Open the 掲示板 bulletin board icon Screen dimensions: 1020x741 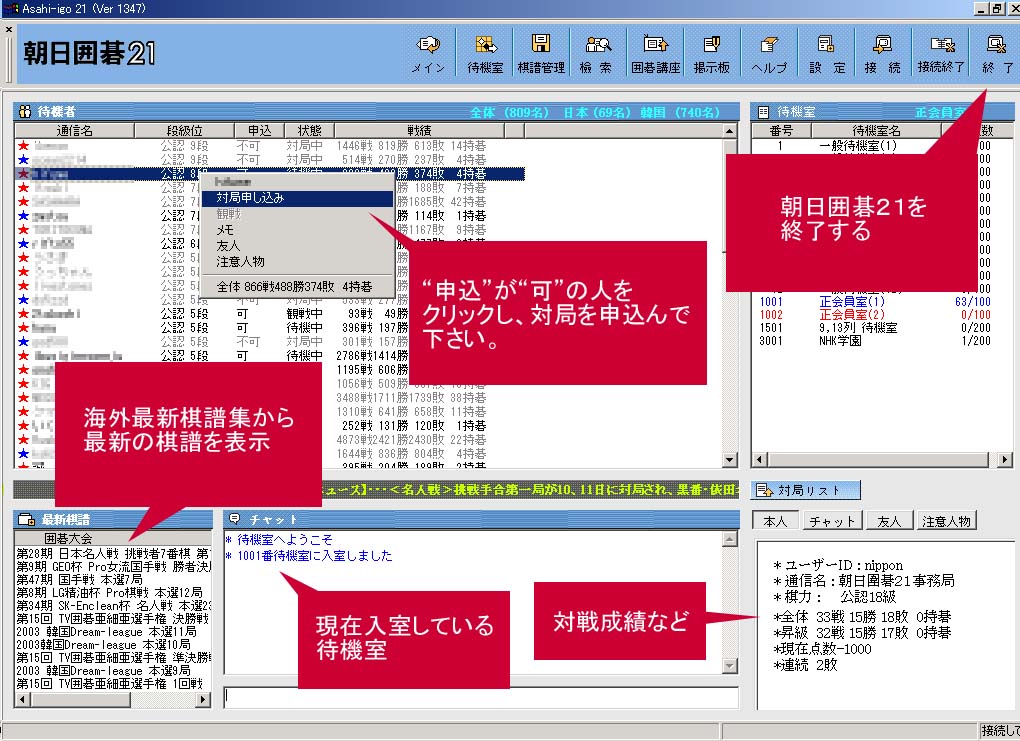[x=712, y=53]
